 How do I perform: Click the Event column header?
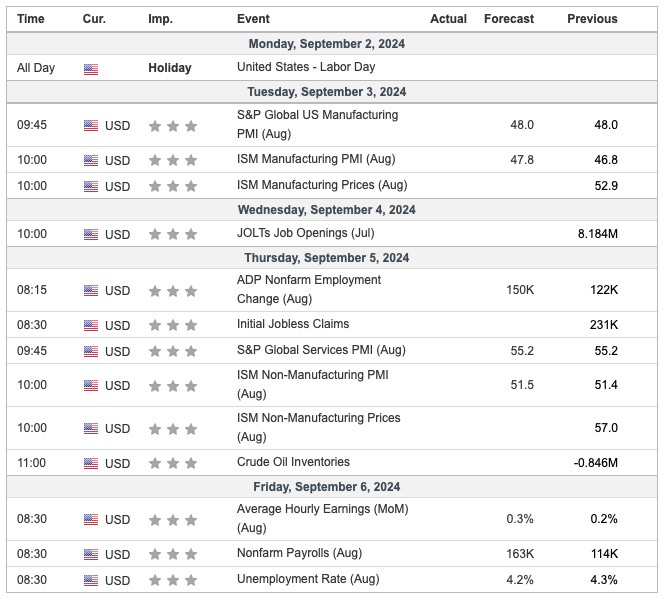click(253, 19)
